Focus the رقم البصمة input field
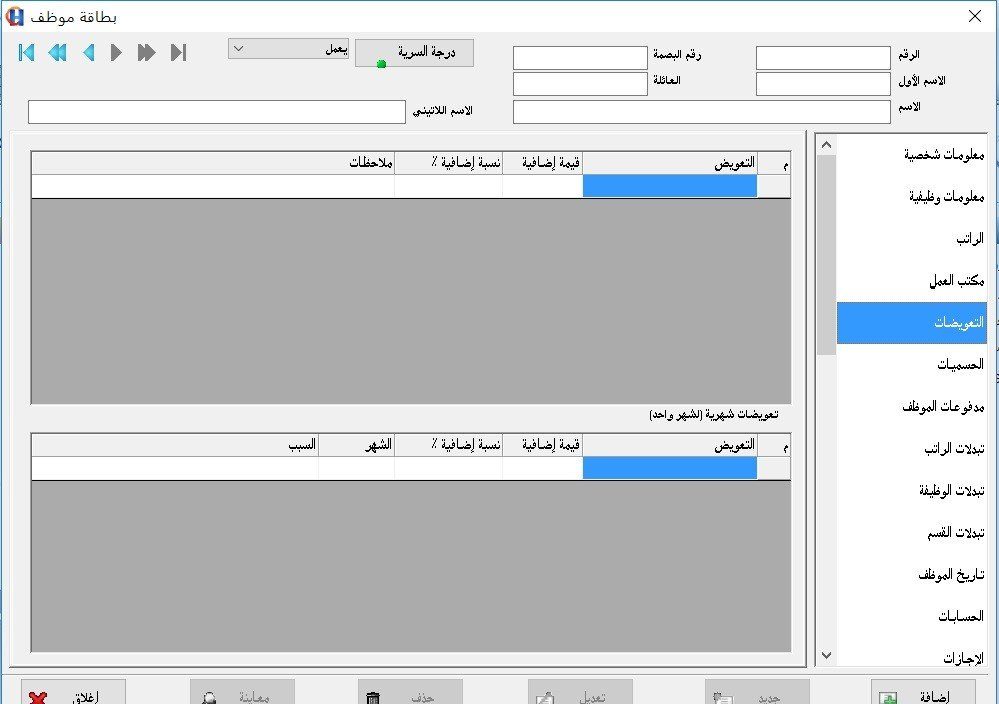 pos(580,57)
